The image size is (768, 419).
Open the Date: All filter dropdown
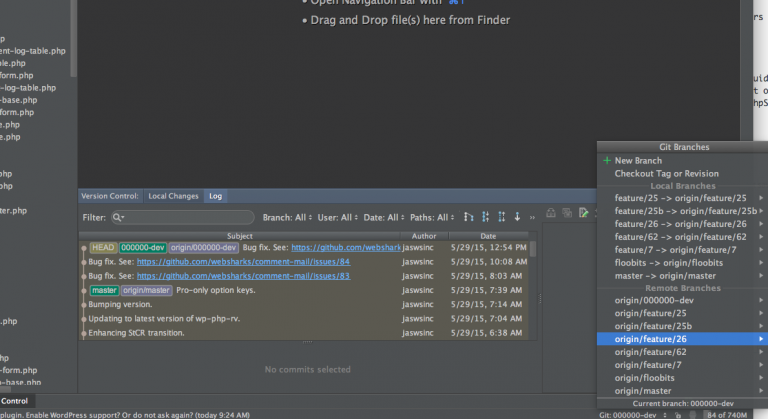coord(384,218)
